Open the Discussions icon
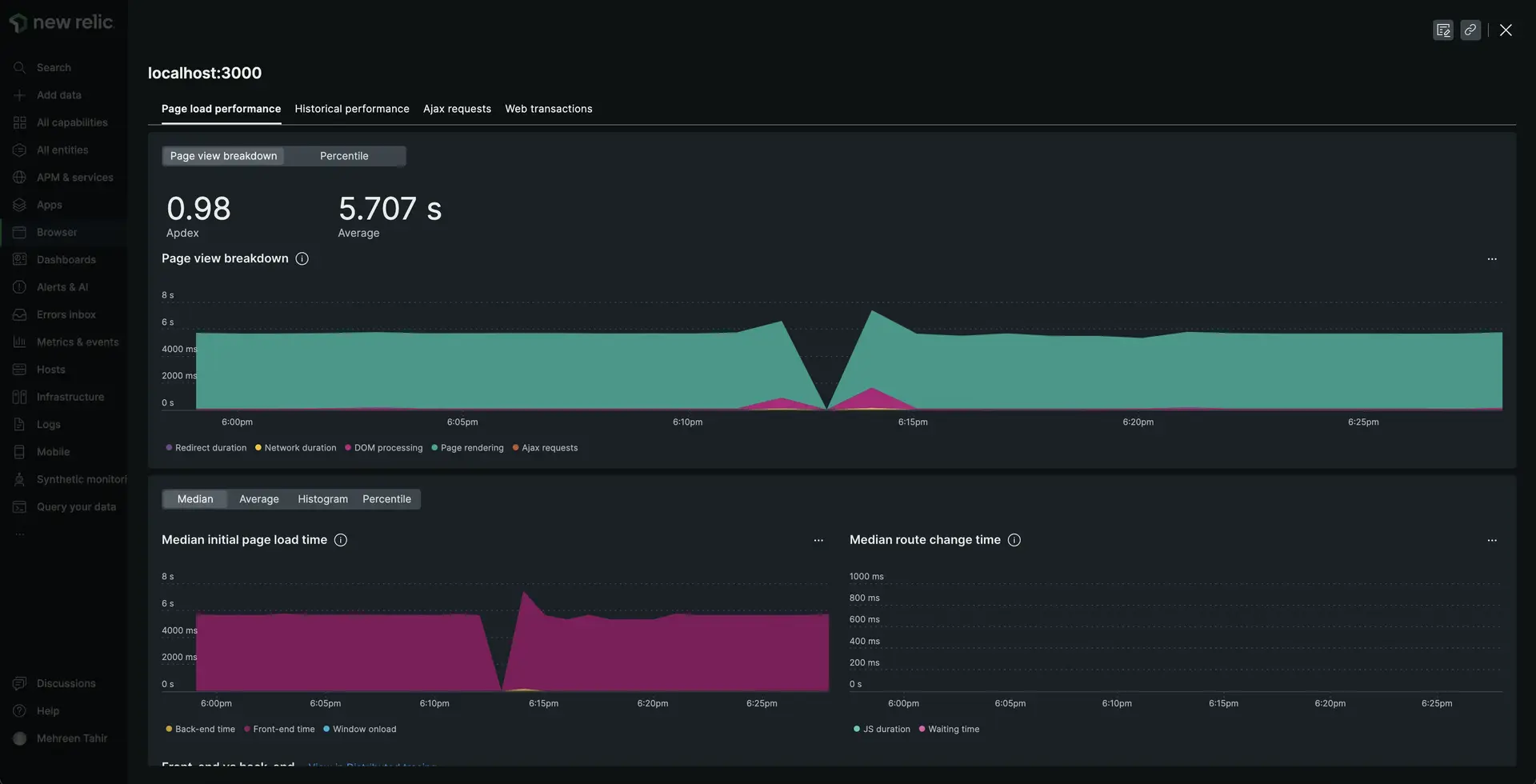The height and width of the screenshot is (784, 1536). pyautogui.click(x=20, y=683)
